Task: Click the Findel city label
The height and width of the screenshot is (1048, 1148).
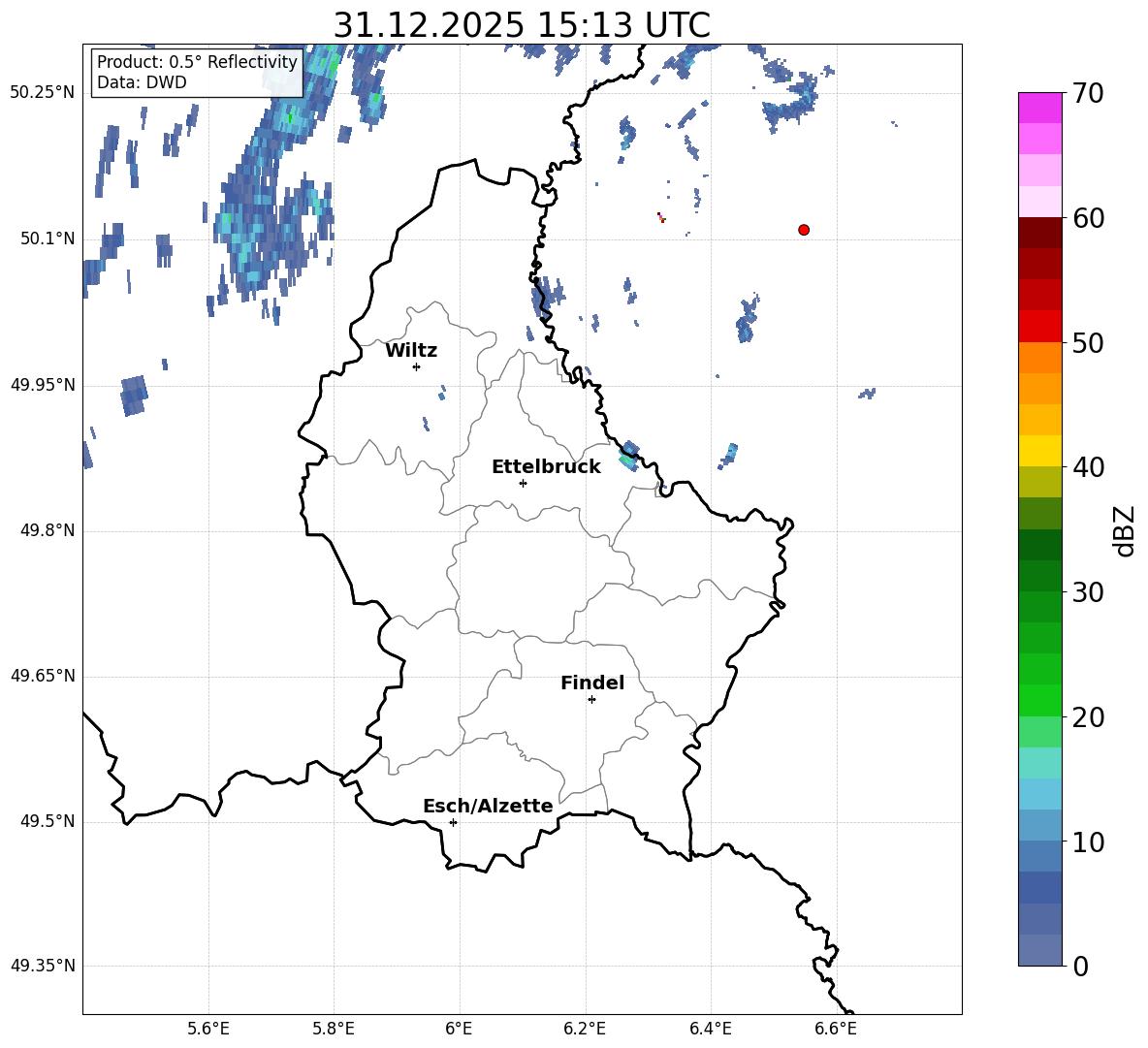Action: pos(592,683)
